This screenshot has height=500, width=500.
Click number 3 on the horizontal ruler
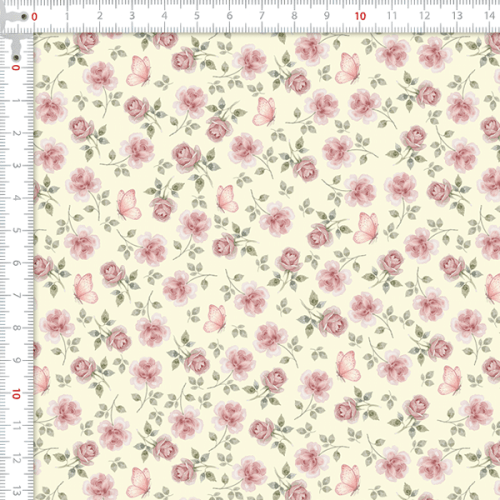coord(132,16)
